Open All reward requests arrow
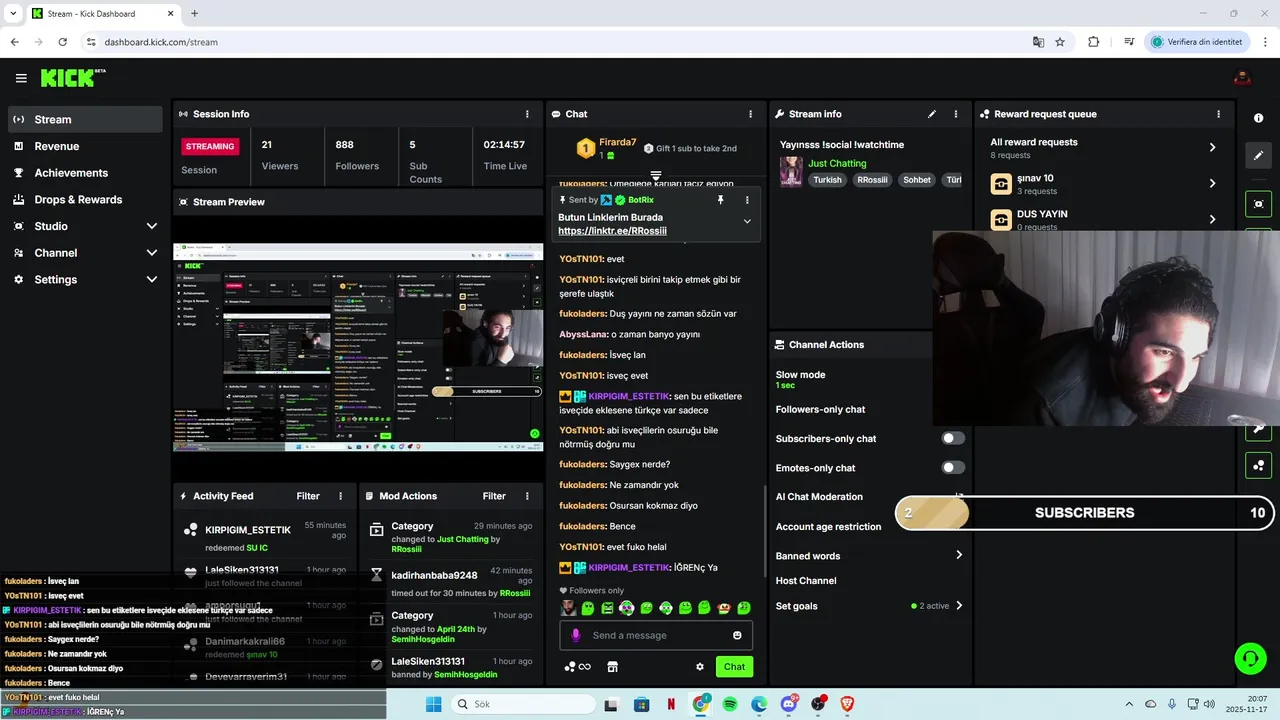Screen dimensions: 1280x720 pos(1212,147)
